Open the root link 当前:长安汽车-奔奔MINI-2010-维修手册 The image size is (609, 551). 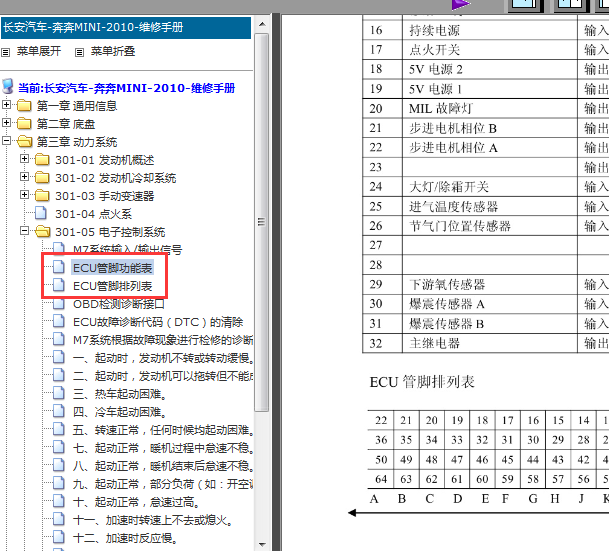click(x=126, y=88)
